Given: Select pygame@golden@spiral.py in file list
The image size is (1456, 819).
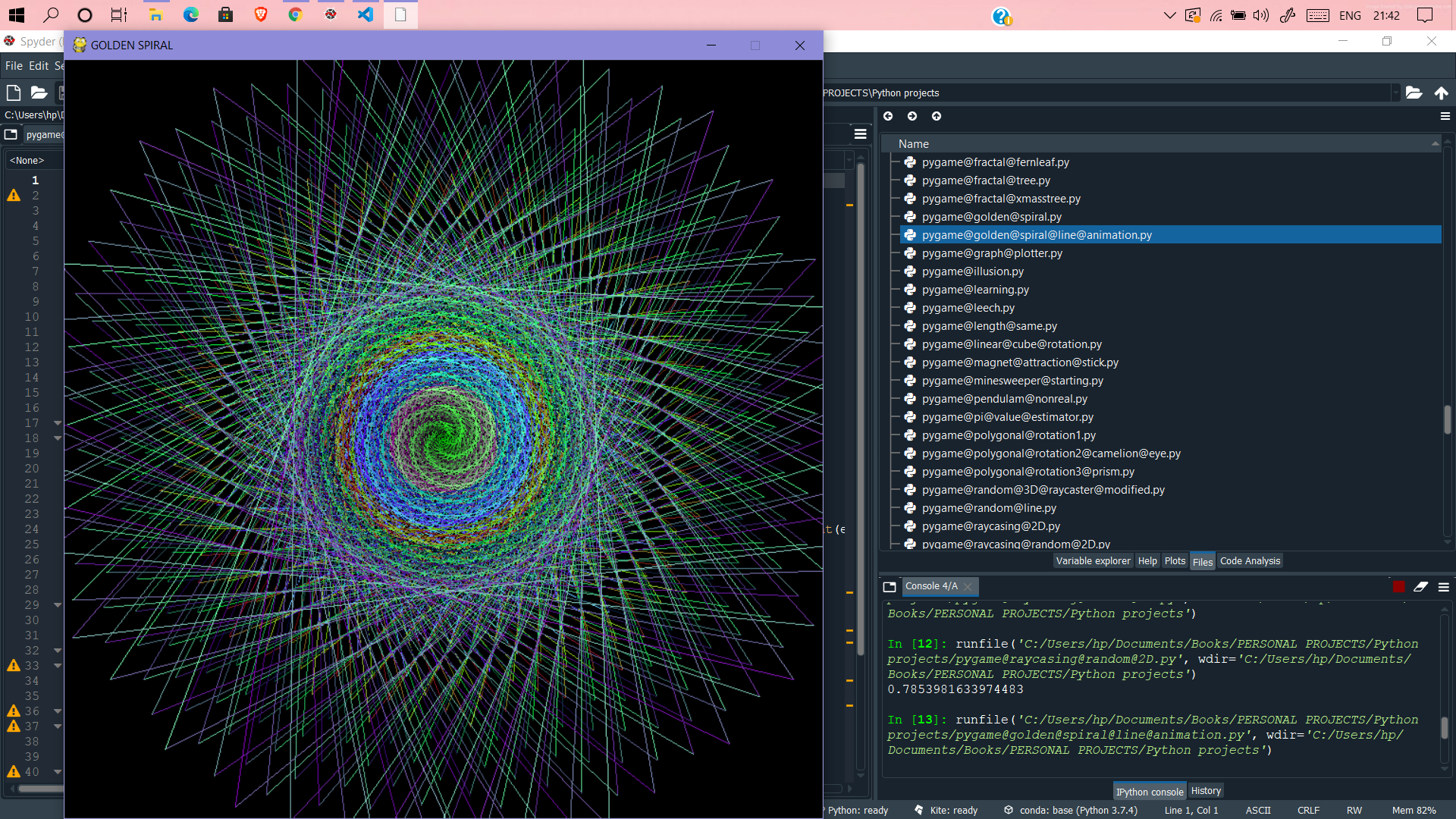Looking at the screenshot, I should 992,217.
